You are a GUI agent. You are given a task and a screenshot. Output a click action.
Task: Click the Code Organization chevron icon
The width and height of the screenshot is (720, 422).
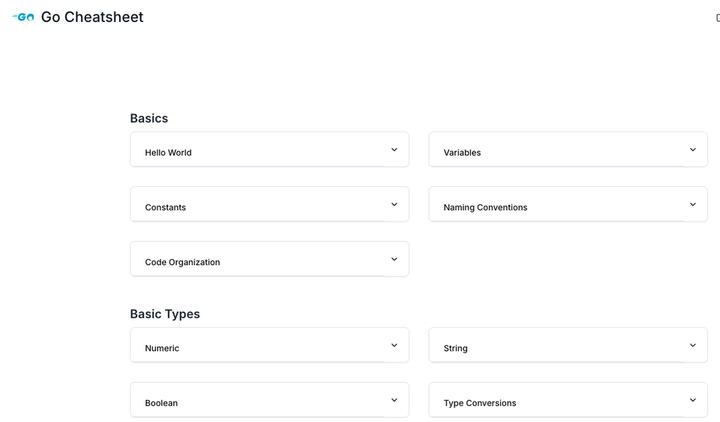coord(394,259)
